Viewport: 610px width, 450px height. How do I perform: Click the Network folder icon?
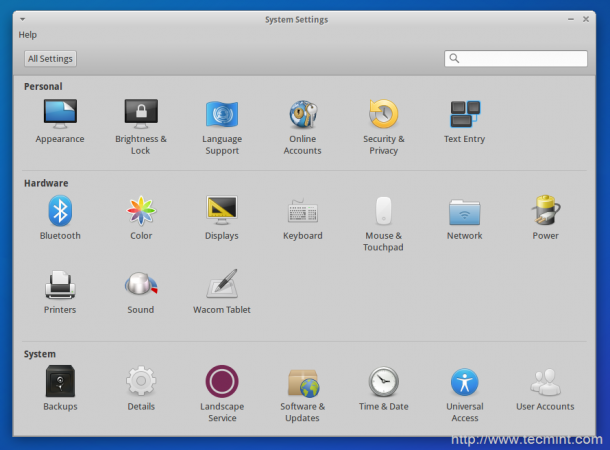coord(464,211)
